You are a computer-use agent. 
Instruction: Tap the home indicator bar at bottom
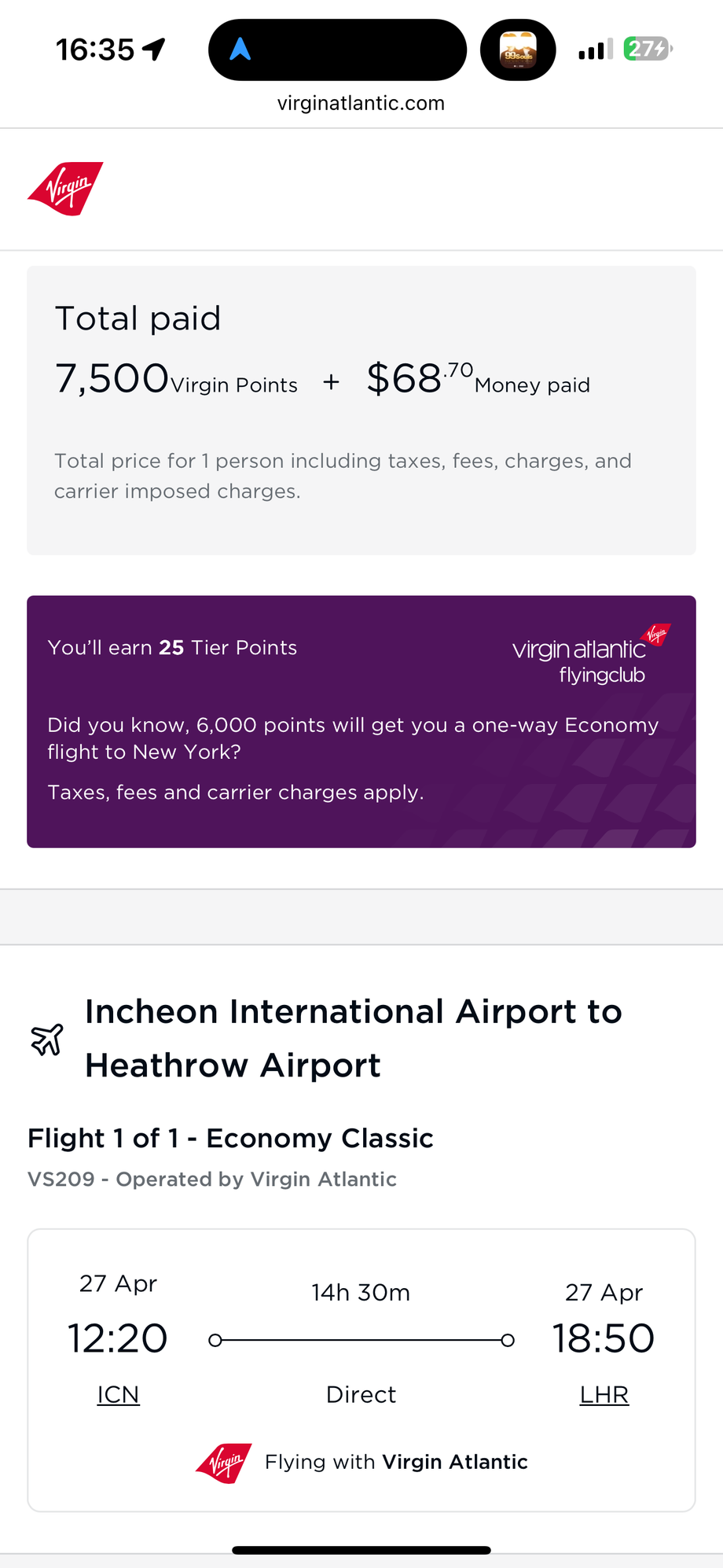tap(361, 1550)
